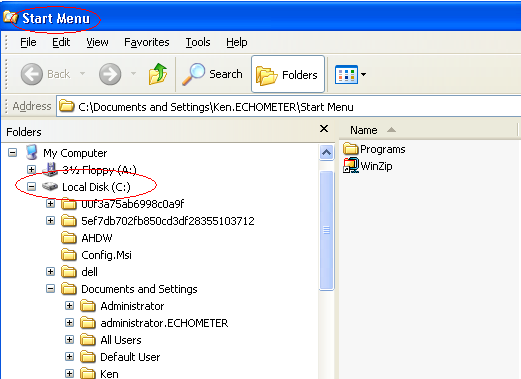The width and height of the screenshot is (521, 379).
Task: Collapse the Documents and Settings folder
Action: coord(50,289)
